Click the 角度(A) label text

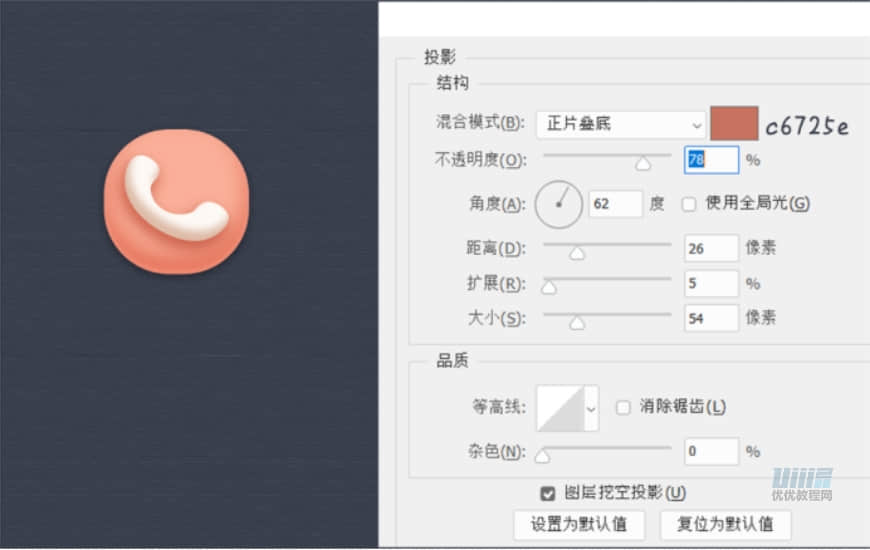pos(497,204)
